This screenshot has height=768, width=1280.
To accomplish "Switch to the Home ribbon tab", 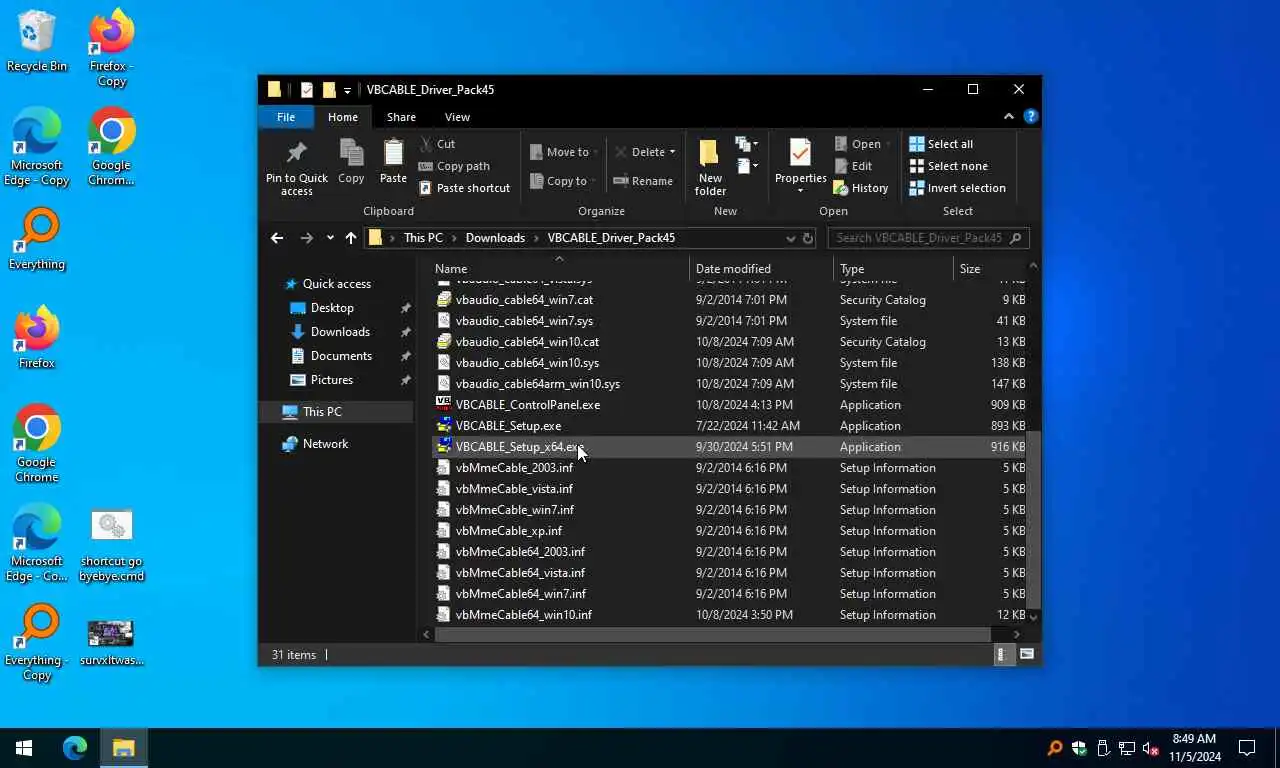I will (x=343, y=117).
